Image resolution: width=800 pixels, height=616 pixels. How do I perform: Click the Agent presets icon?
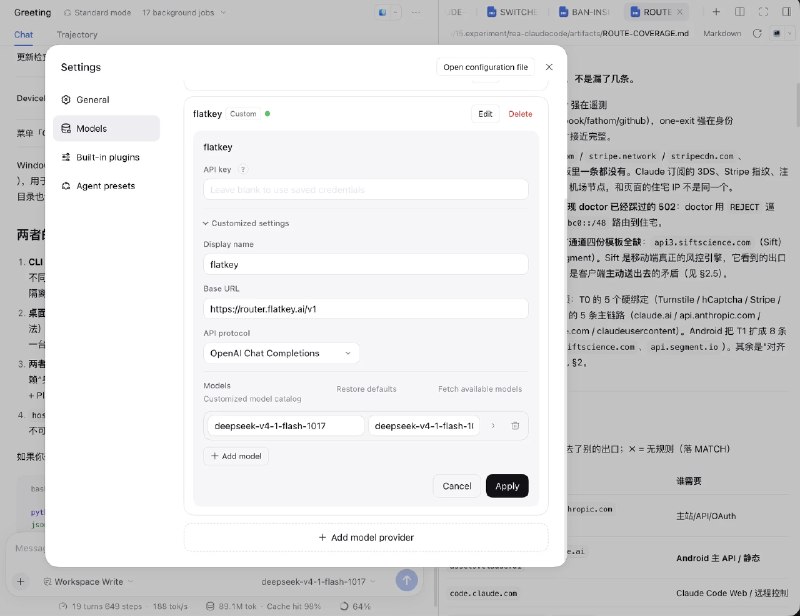(x=66, y=186)
